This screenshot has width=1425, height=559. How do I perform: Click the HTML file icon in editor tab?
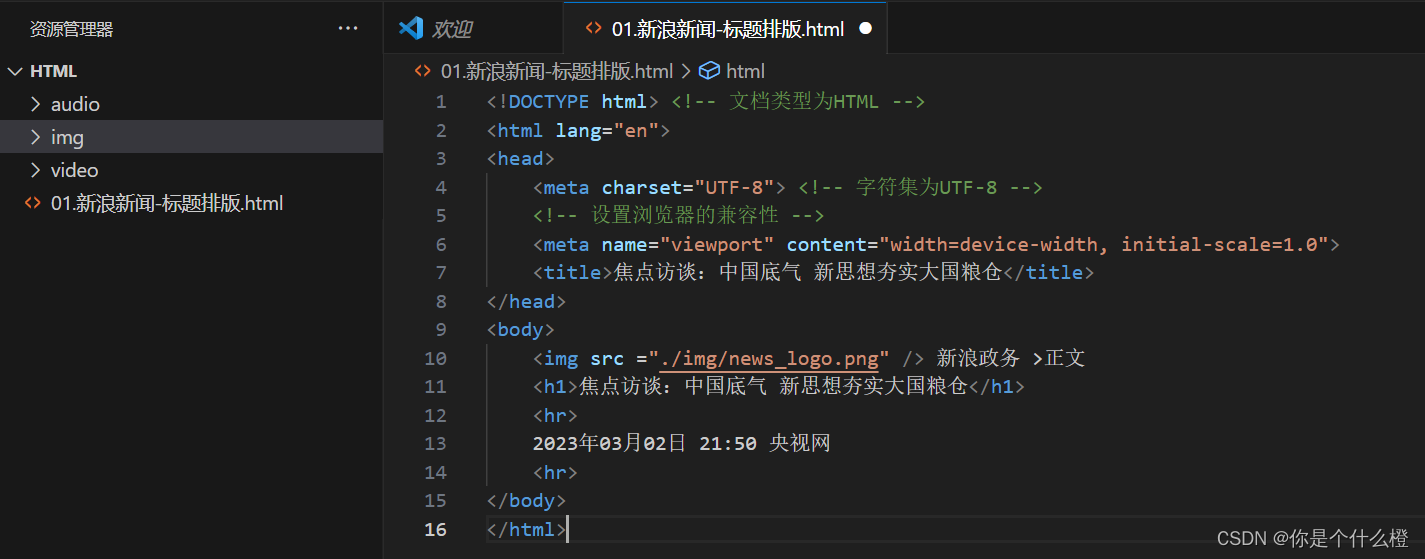click(593, 29)
